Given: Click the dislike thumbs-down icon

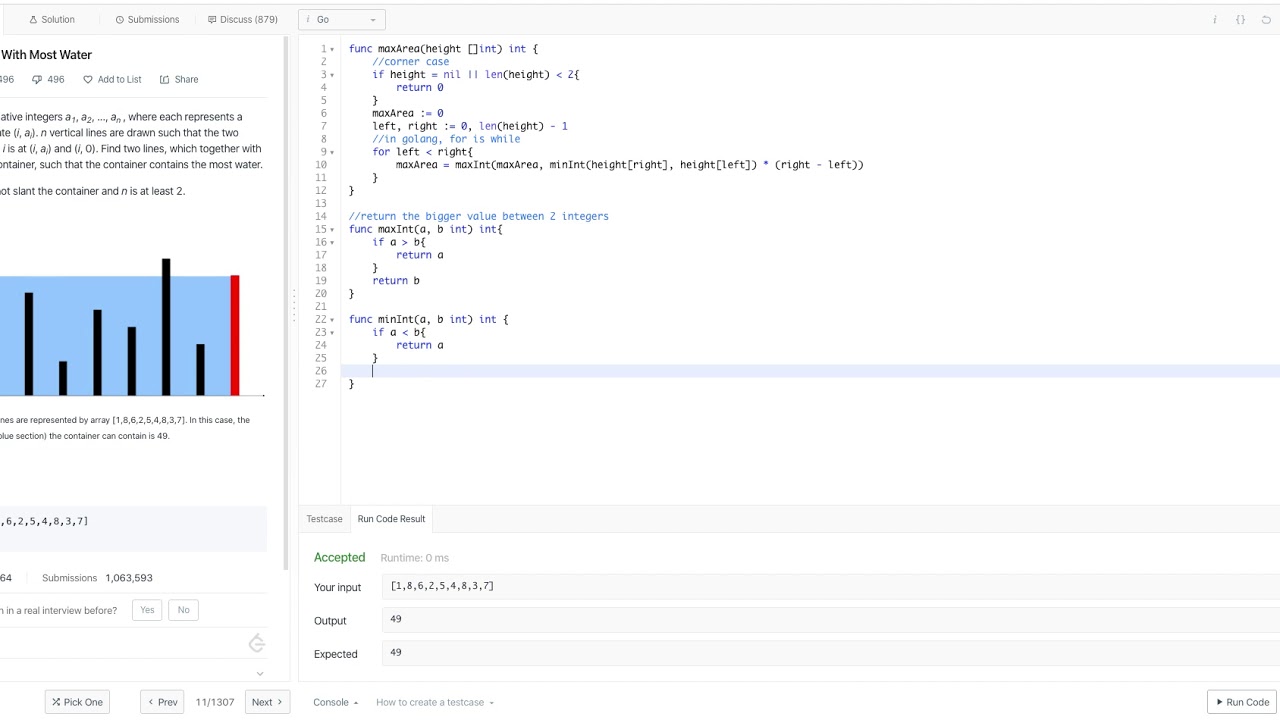Looking at the screenshot, I should coord(37,80).
